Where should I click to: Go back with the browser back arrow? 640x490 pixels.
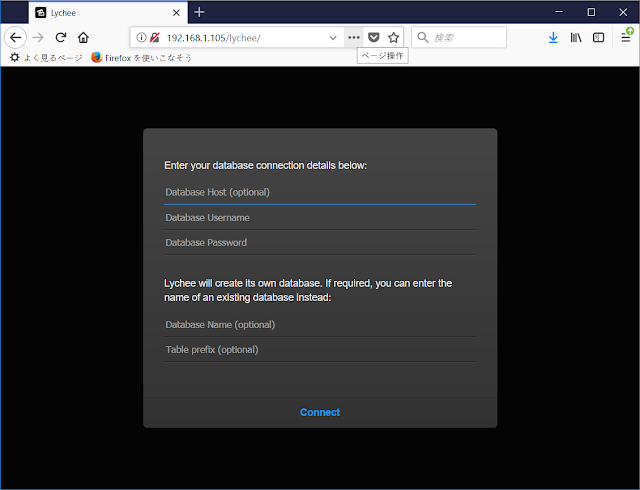pos(16,38)
